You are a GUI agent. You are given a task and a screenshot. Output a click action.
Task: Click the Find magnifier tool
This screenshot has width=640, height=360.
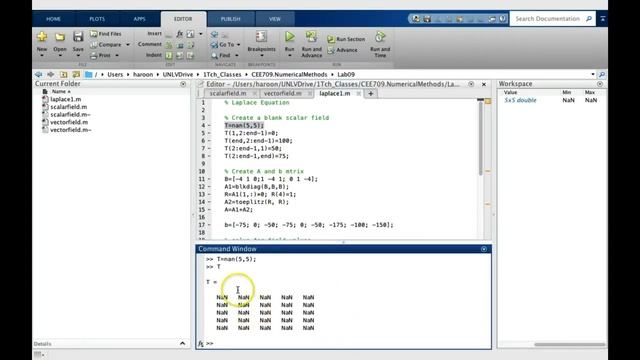pyautogui.click(x=221, y=55)
